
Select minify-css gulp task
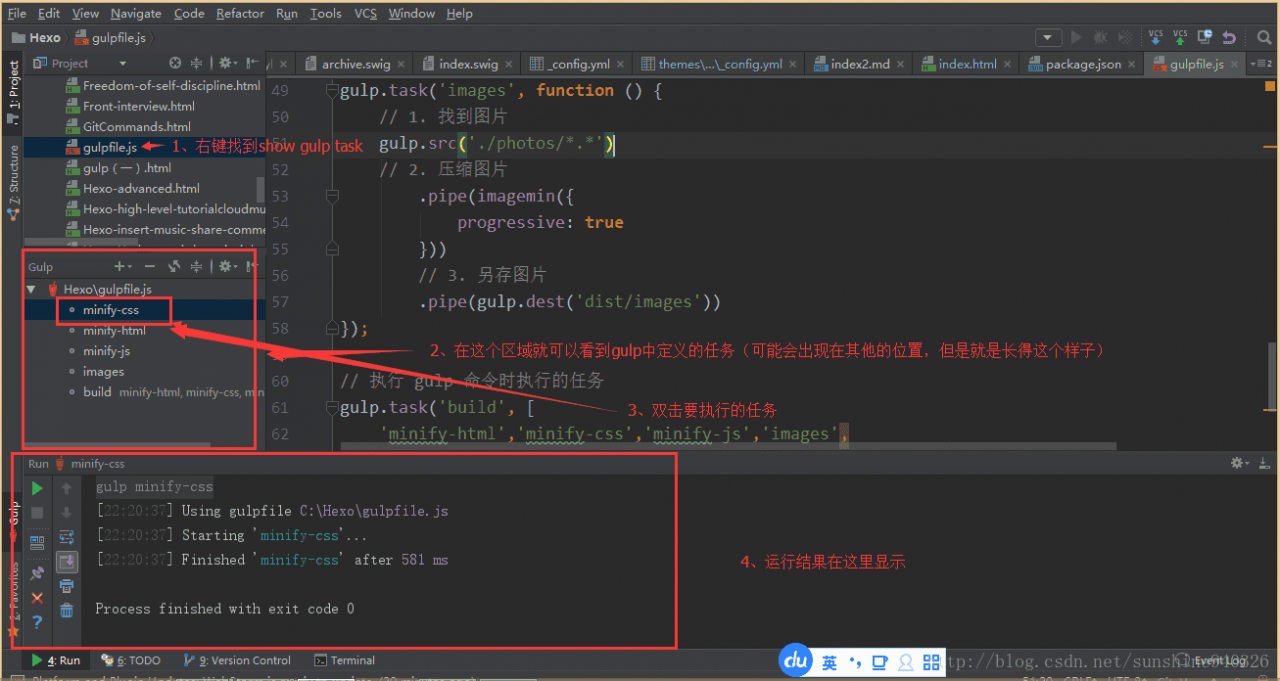[x=111, y=310]
